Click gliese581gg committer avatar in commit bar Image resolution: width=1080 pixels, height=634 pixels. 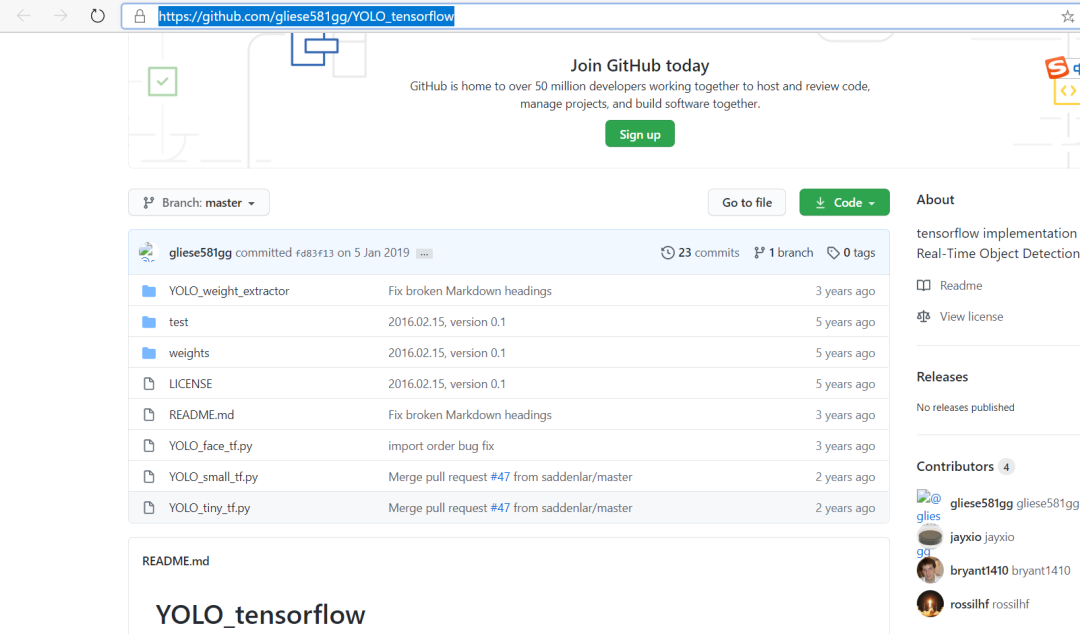[x=147, y=252]
